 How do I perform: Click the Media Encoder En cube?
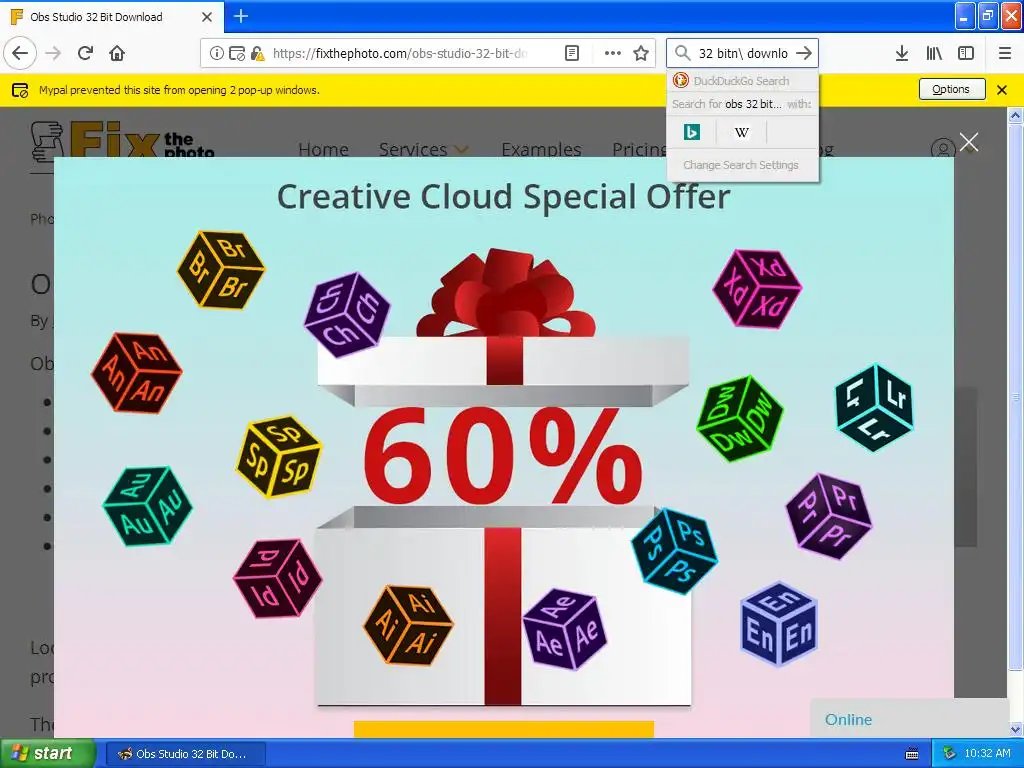779,624
